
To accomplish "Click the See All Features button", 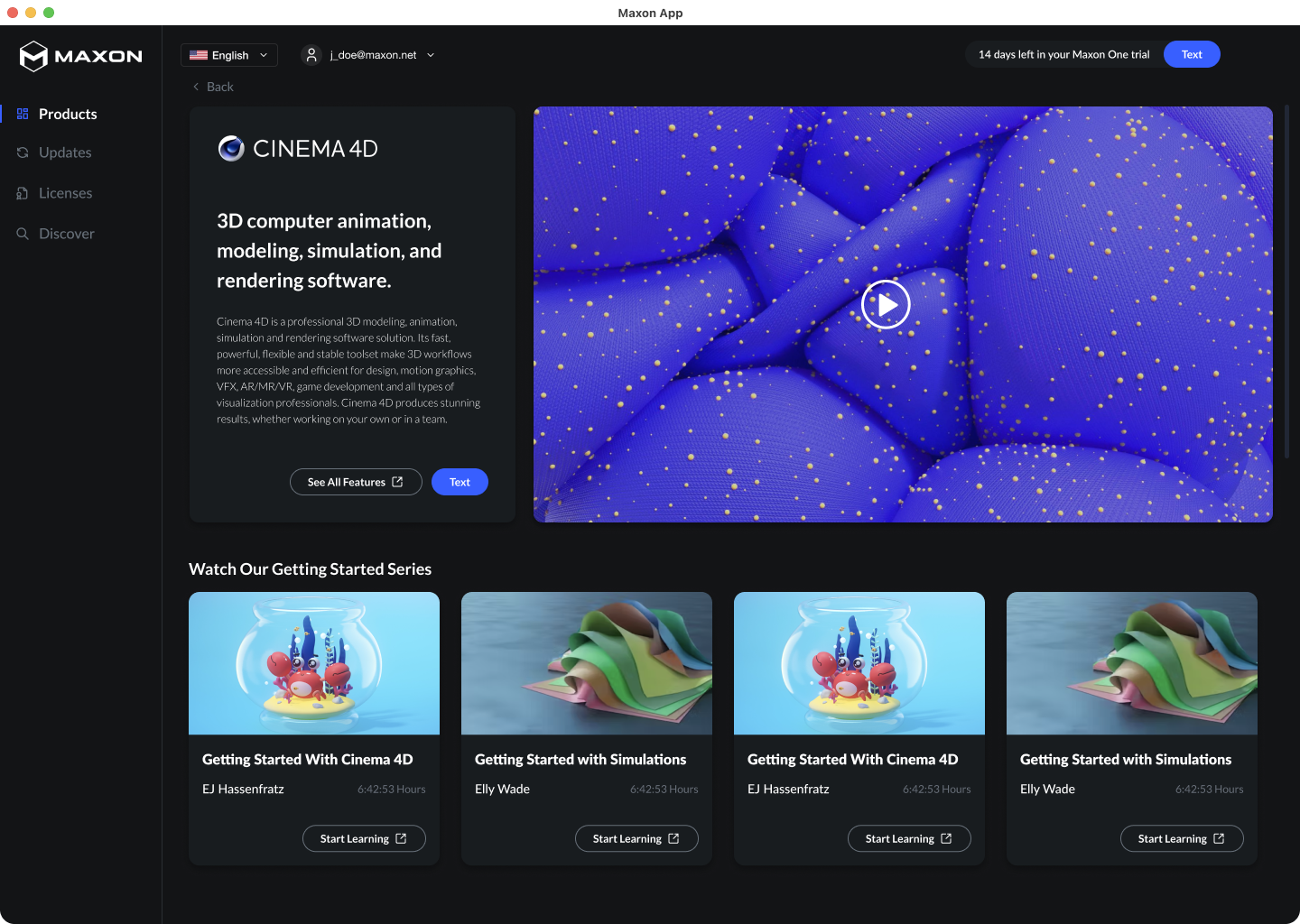I will (356, 482).
